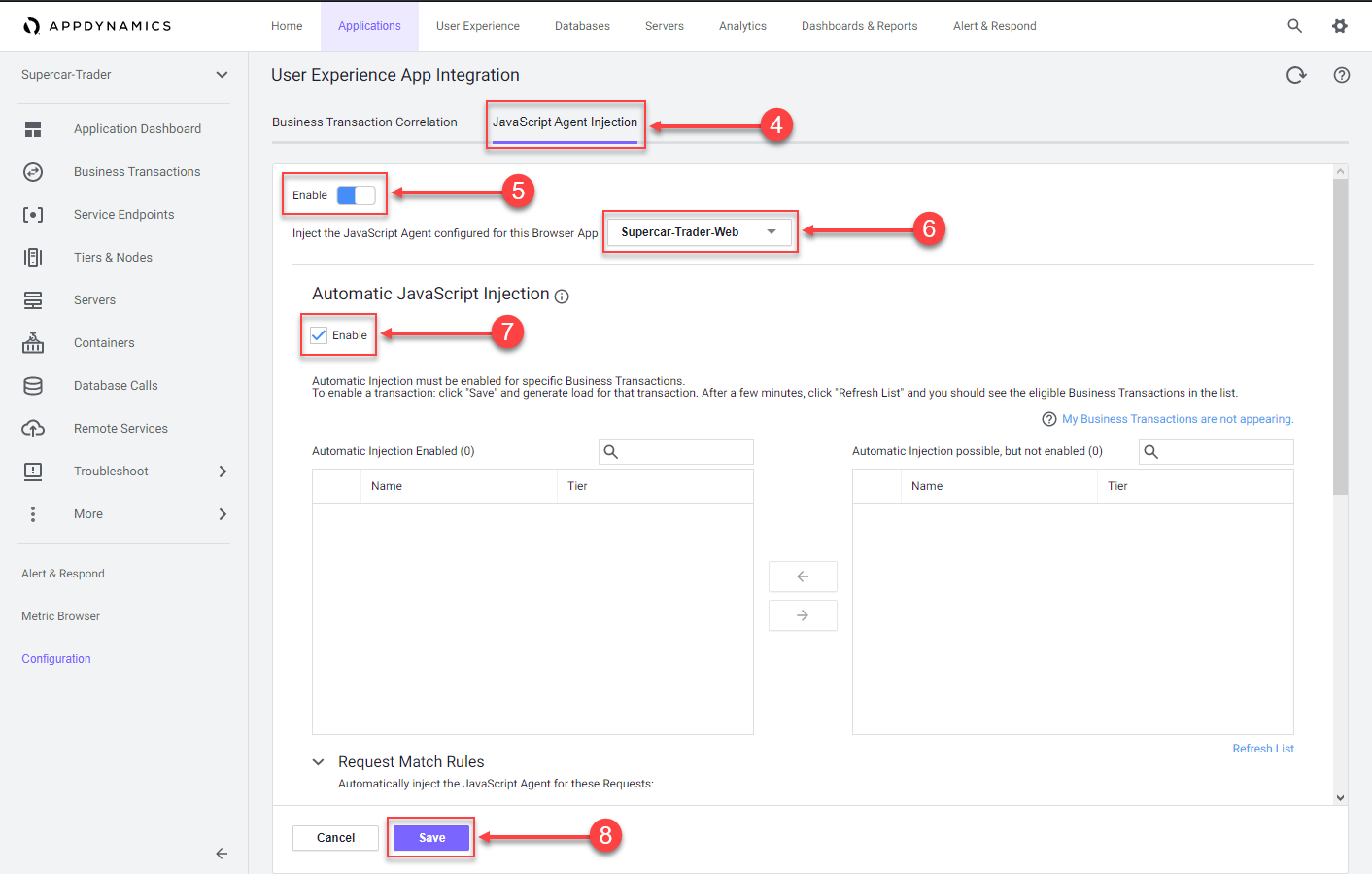
Task: Toggle the JavaScript Agent Injection Enable switch
Action: [356, 195]
